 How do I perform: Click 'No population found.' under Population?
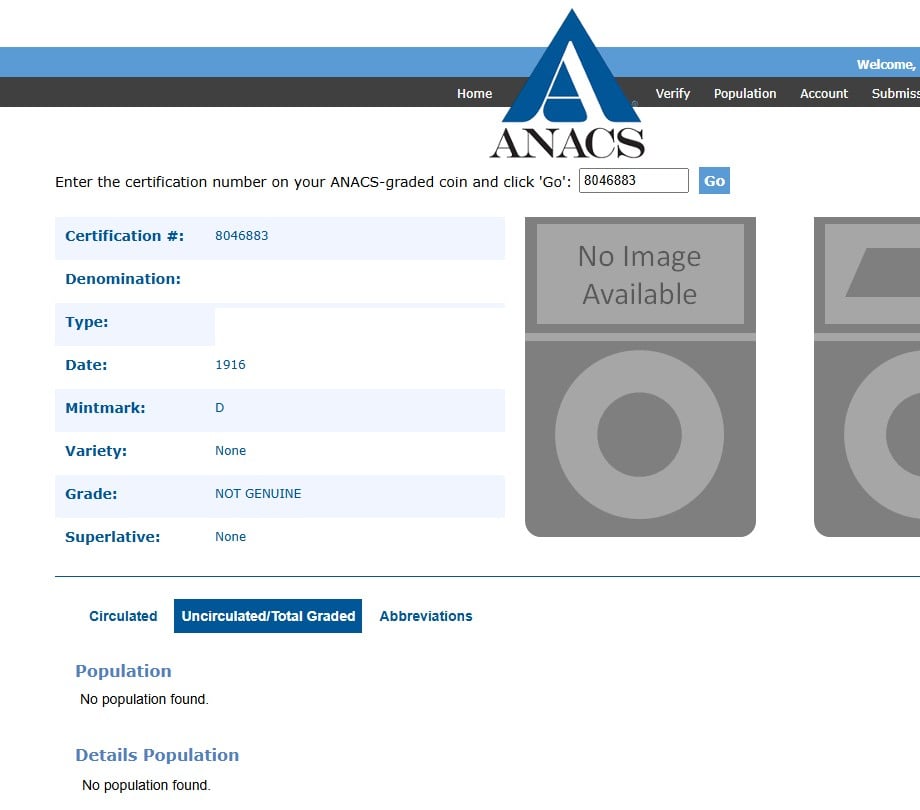pos(144,699)
